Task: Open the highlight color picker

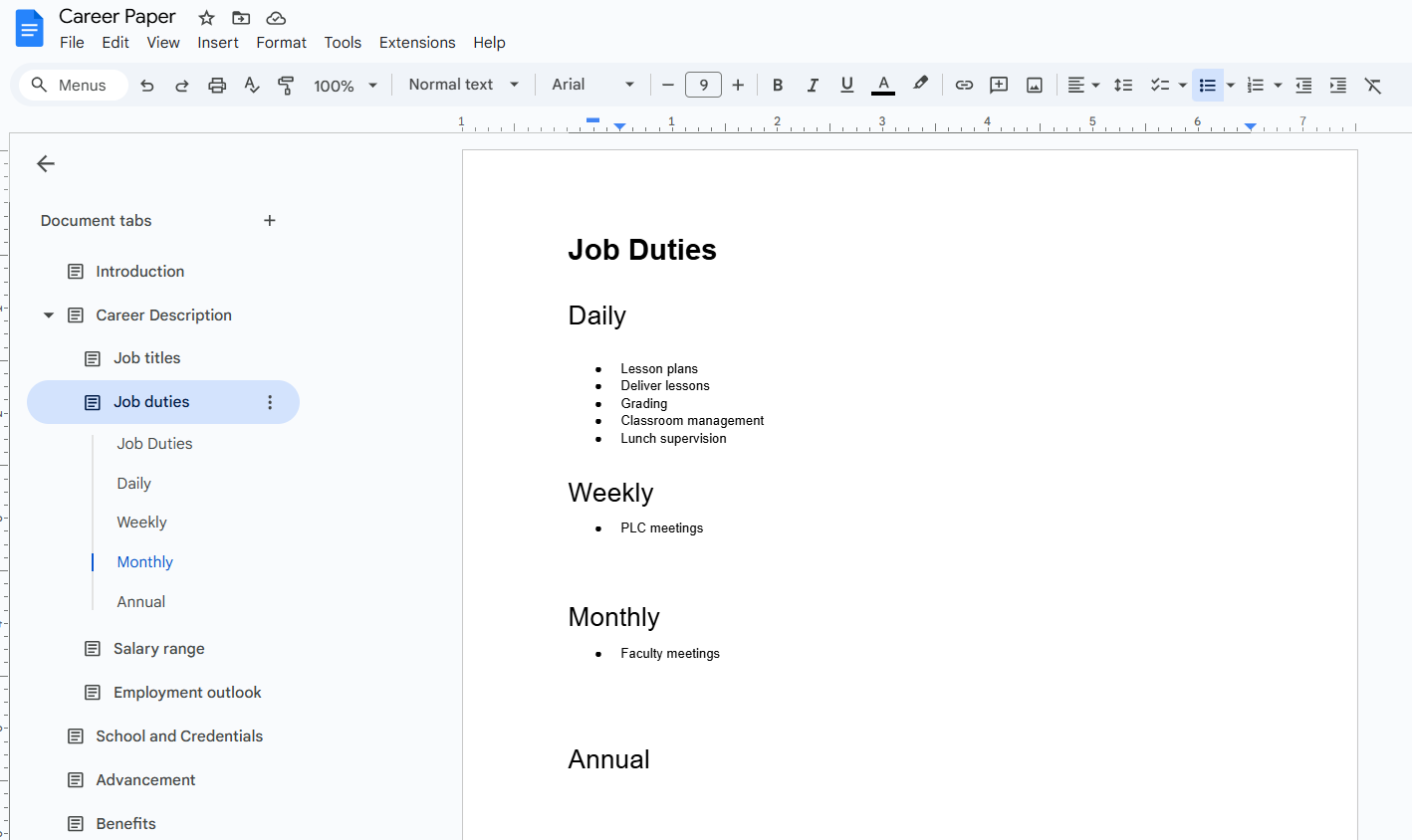Action: (x=920, y=86)
